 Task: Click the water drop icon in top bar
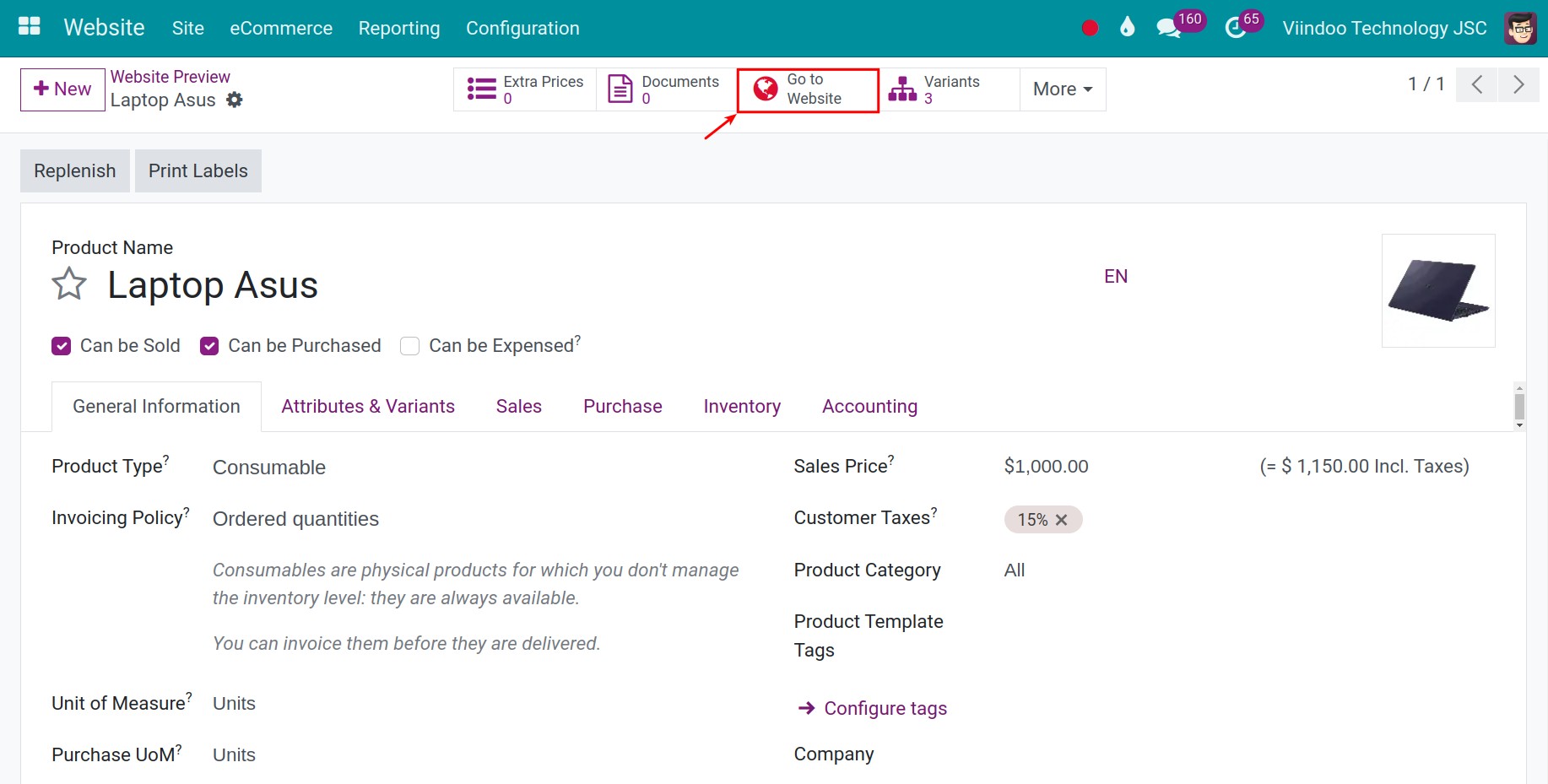coord(1128,27)
